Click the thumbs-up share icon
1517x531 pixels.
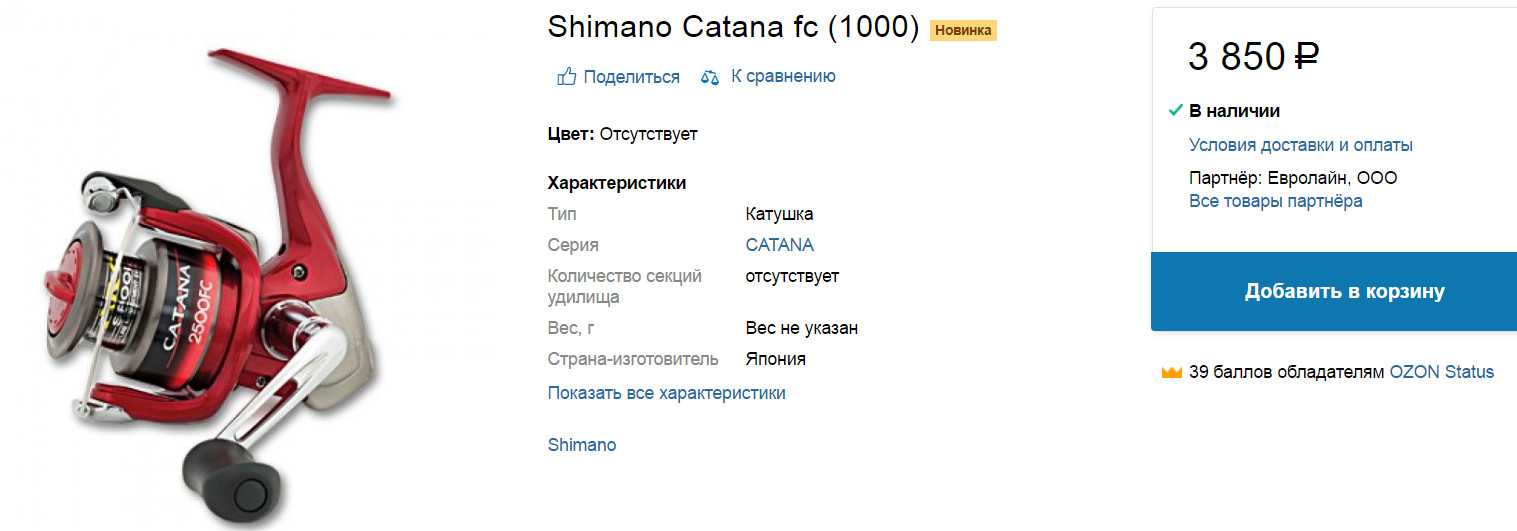click(567, 77)
